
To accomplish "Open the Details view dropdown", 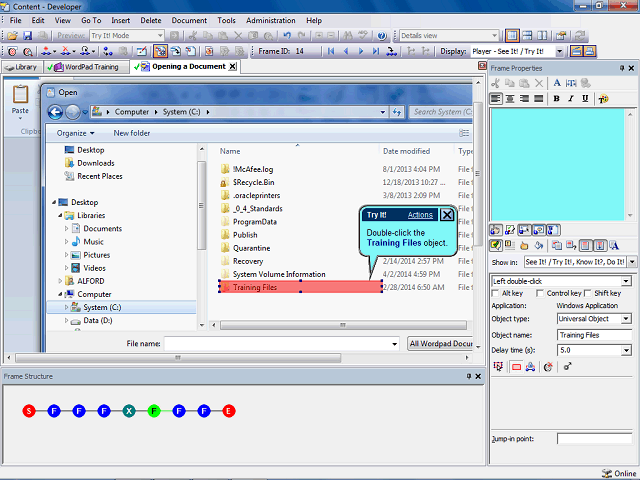I will 494,36.
